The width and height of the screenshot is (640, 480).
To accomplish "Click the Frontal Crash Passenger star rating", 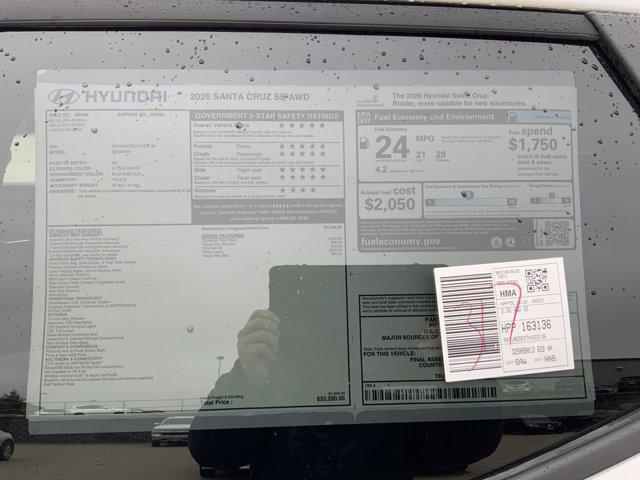I will [302, 154].
